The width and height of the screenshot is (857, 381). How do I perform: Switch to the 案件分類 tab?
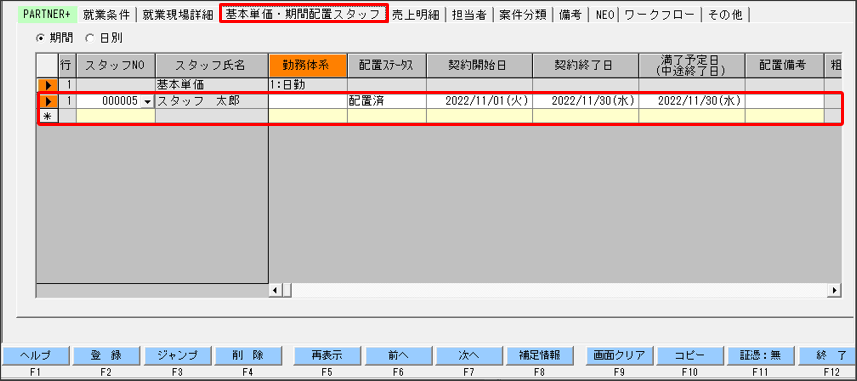(523, 15)
